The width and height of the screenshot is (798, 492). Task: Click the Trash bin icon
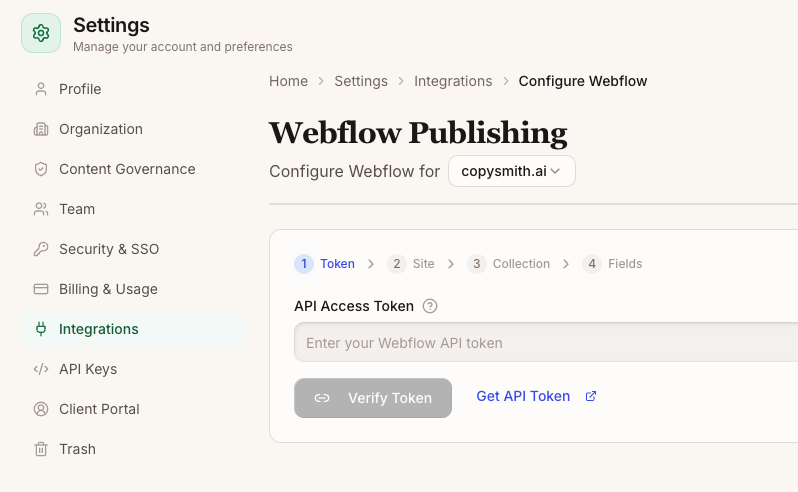(x=41, y=449)
